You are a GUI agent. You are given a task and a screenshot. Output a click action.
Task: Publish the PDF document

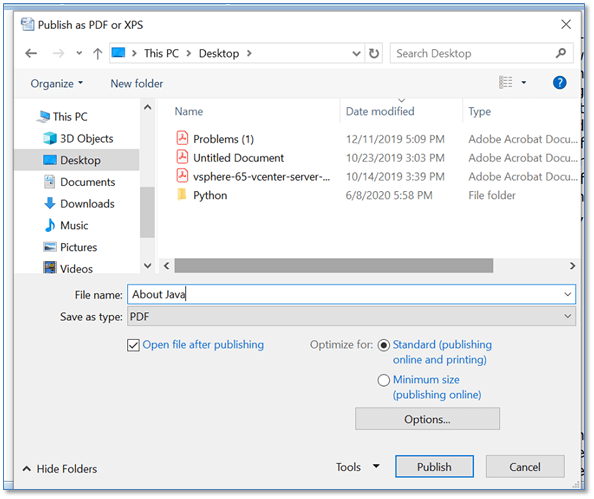(x=434, y=466)
